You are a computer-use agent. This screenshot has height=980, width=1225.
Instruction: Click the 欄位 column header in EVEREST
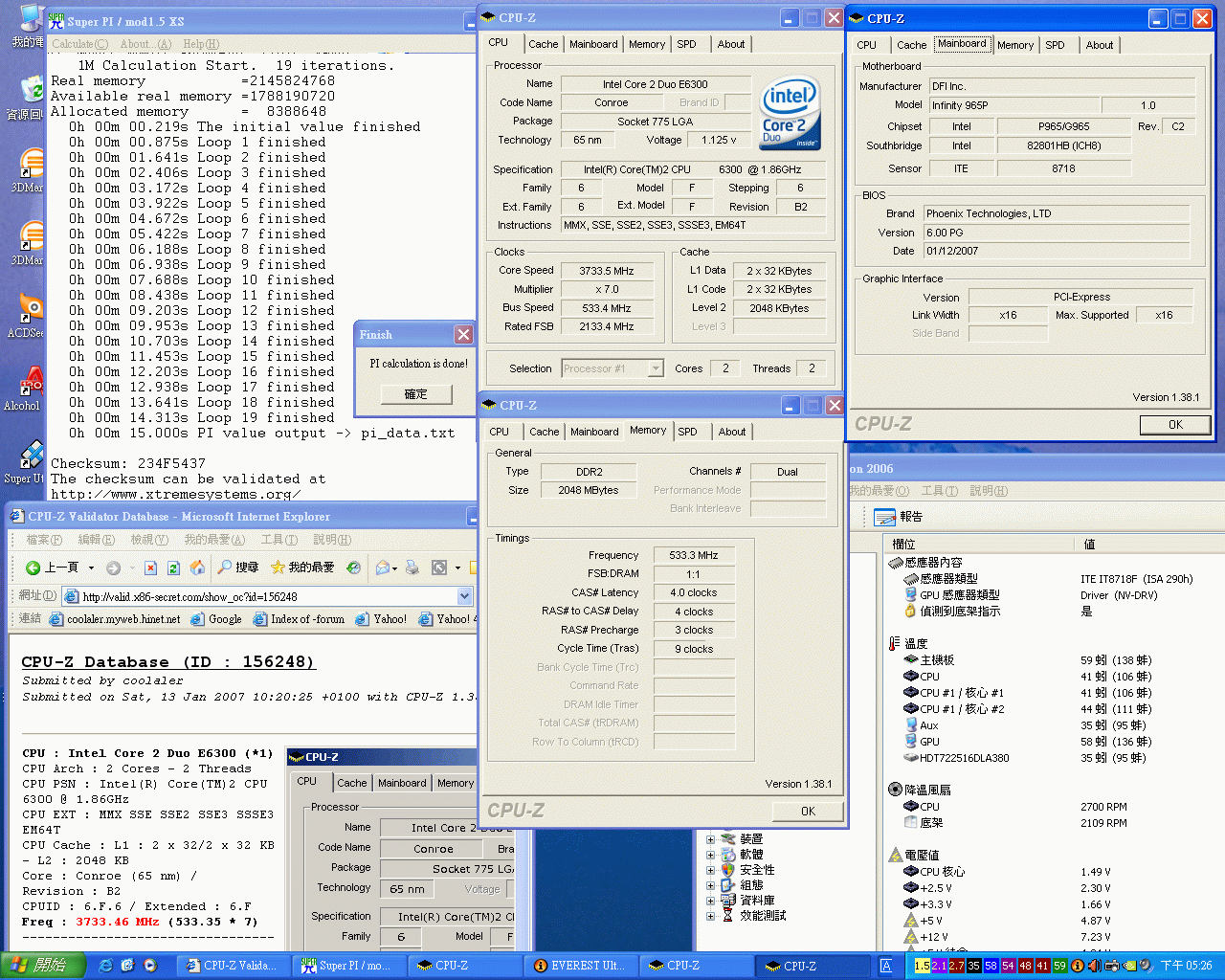tap(977, 544)
